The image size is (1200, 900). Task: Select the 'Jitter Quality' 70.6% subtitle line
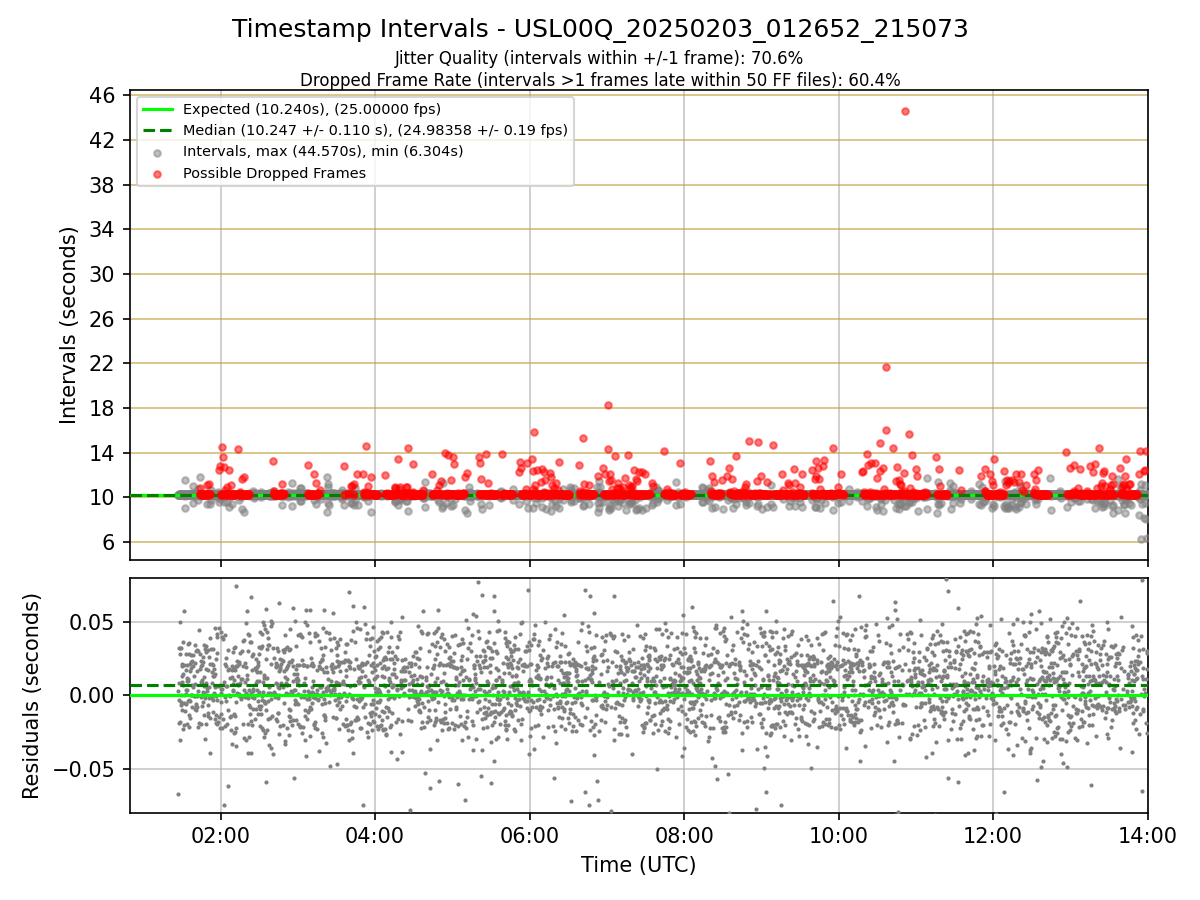pyautogui.click(x=599, y=59)
